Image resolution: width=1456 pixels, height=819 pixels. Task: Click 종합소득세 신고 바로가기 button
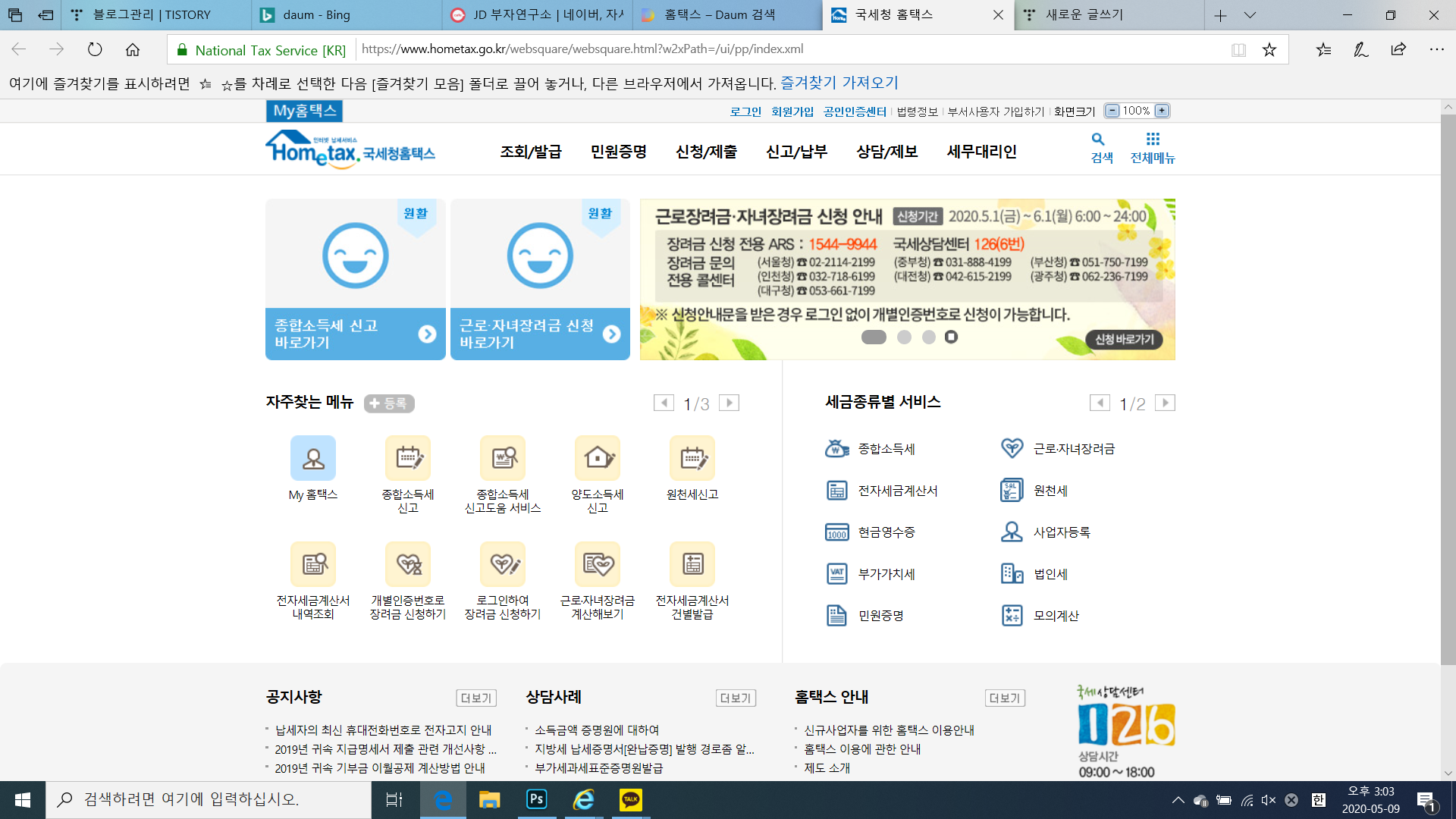[355, 334]
